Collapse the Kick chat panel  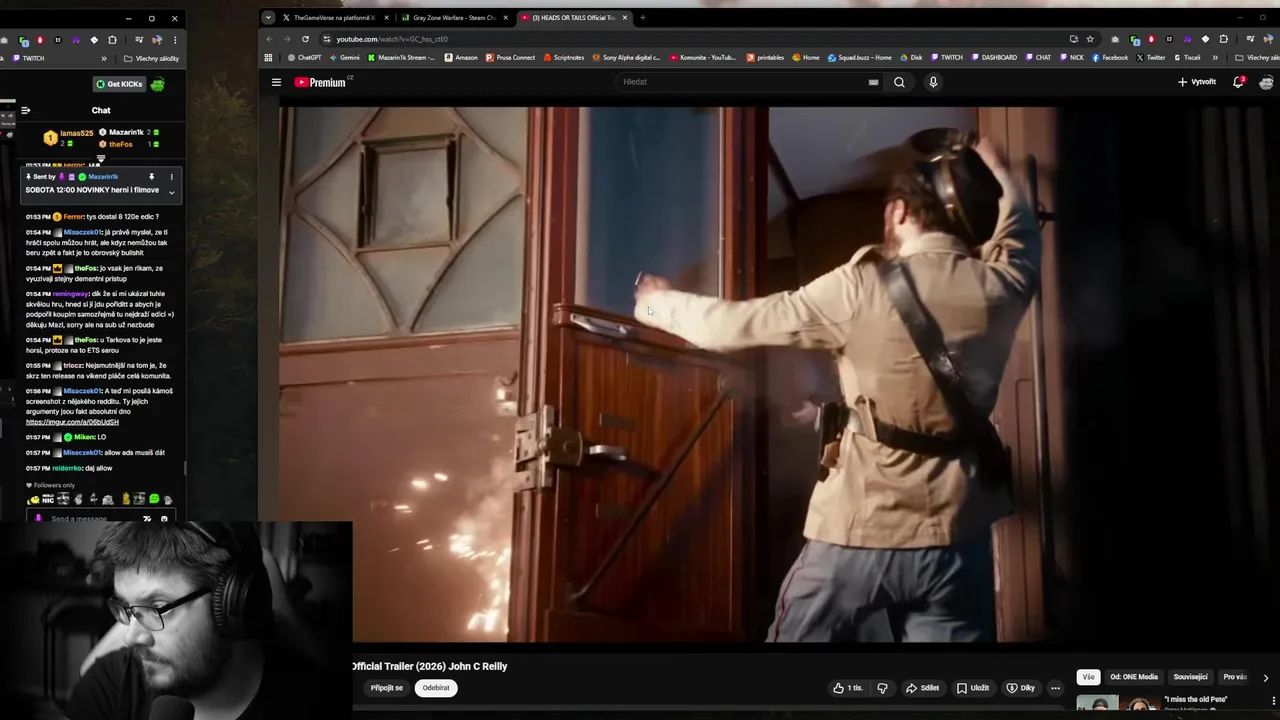tap(26, 110)
